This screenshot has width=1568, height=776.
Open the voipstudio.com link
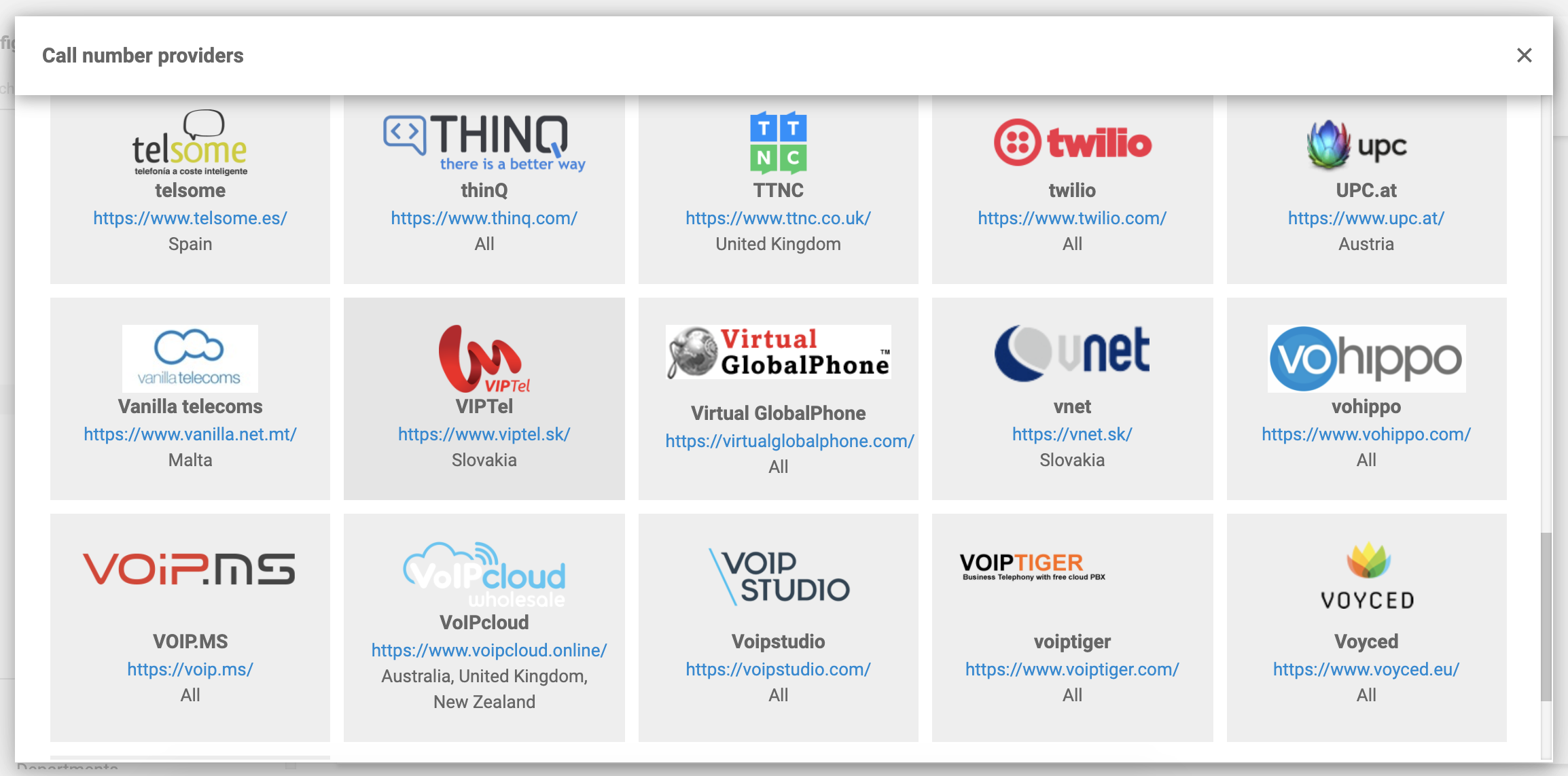pyautogui.click(x=778, y=669)
